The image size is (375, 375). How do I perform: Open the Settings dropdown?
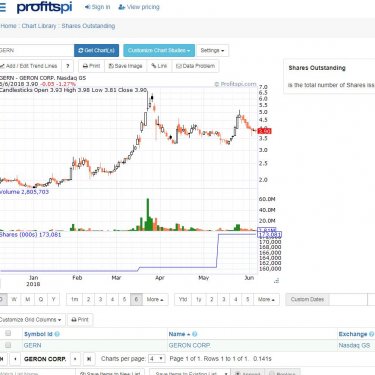[212, 50]
